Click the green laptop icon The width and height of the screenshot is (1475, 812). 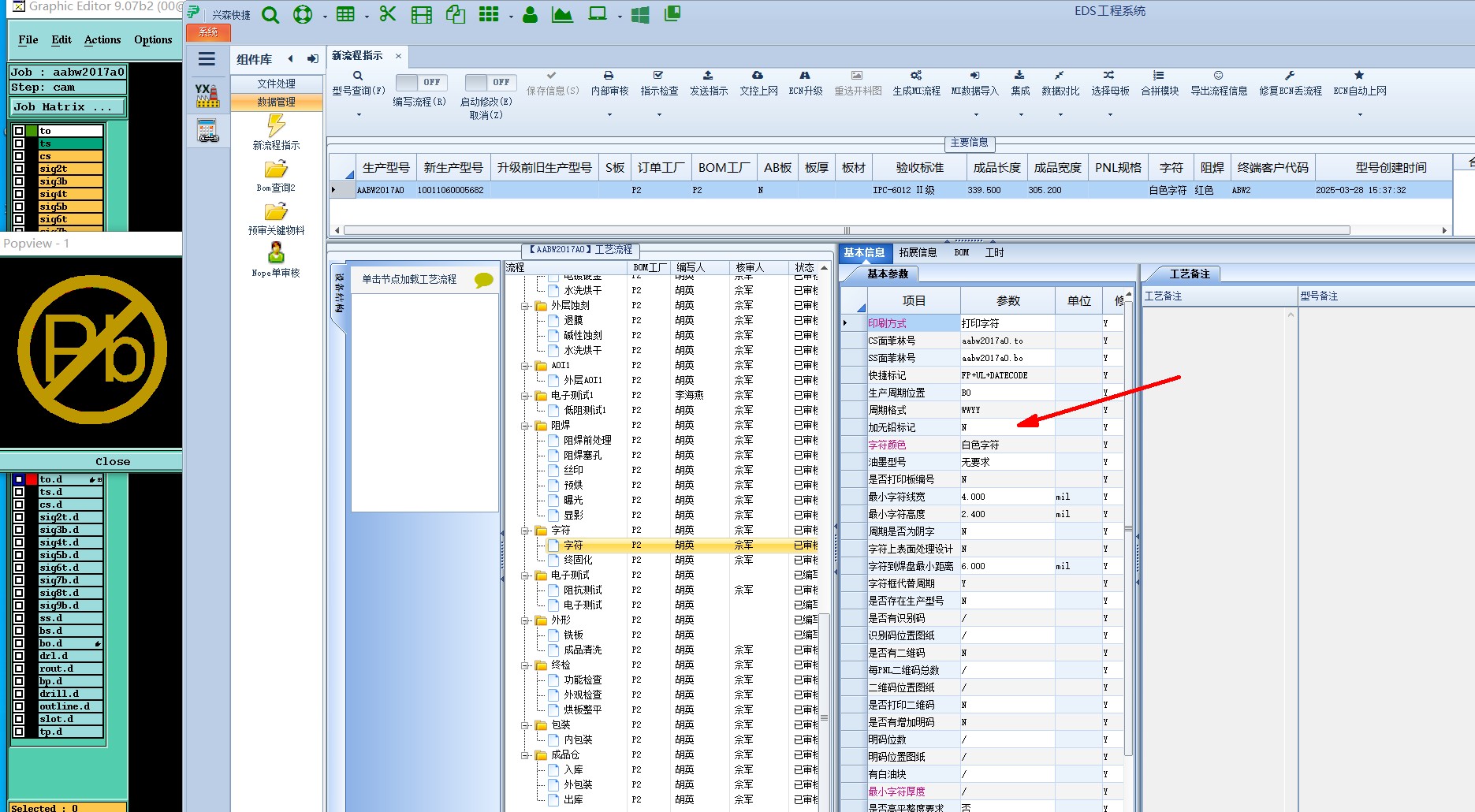[598, 14]
